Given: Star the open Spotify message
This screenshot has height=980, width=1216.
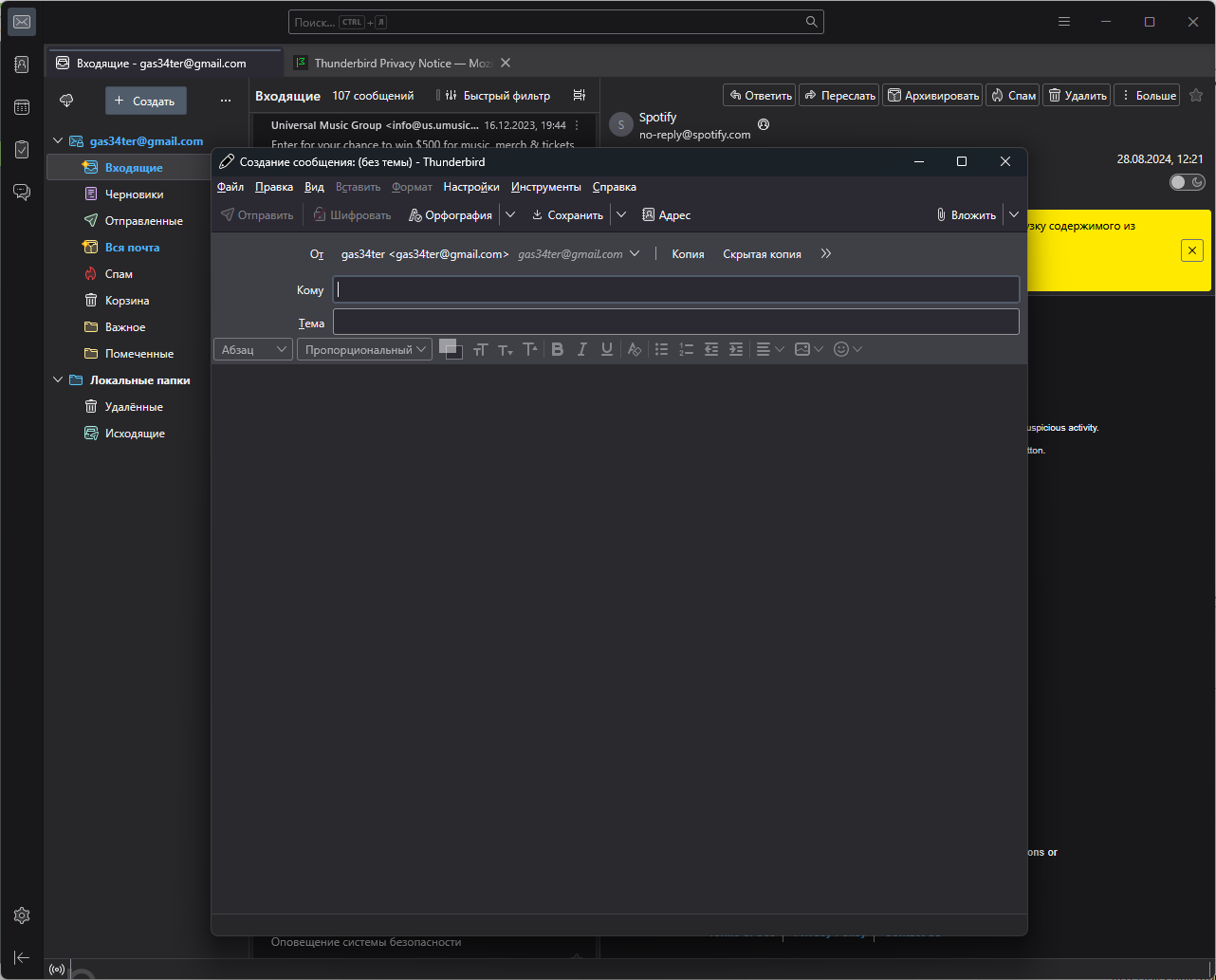Looking at the screenshot, I should click(1196, 95).
